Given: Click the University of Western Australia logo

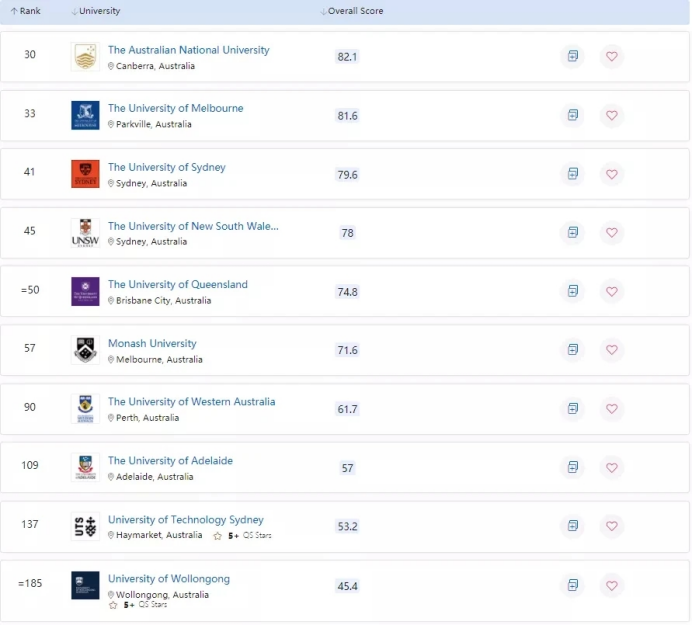Looking at the screenshot, I should (x=85, y=408).
